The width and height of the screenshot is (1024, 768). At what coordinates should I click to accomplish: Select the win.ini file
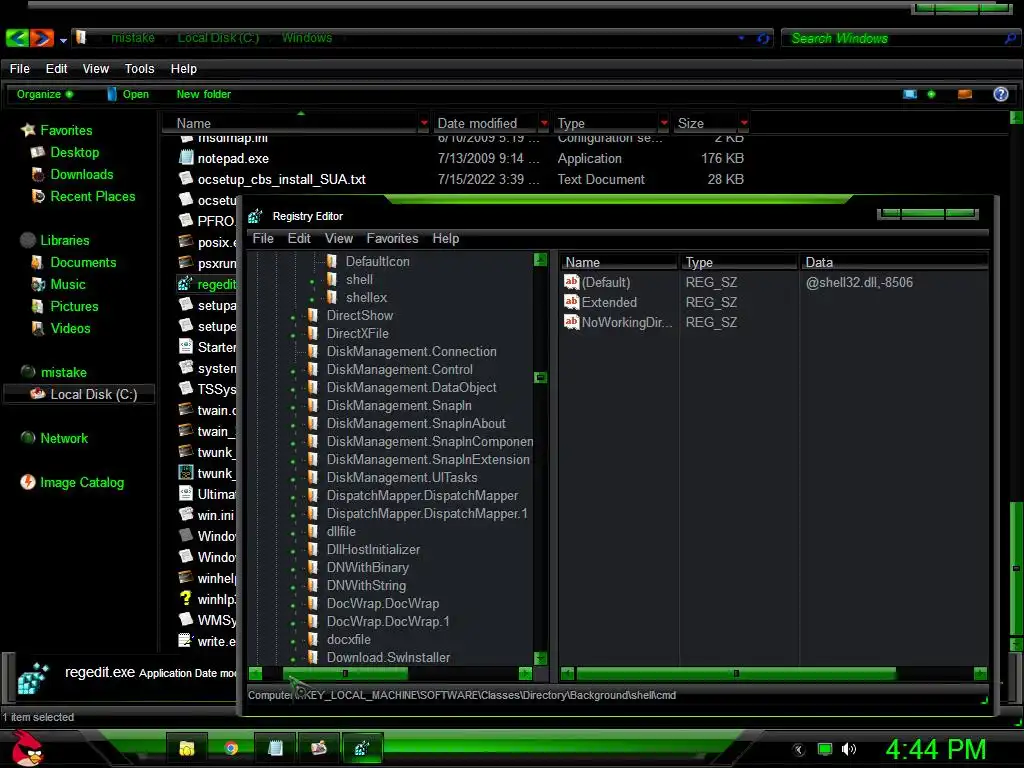pyautogui.click(x=216, y=515)
